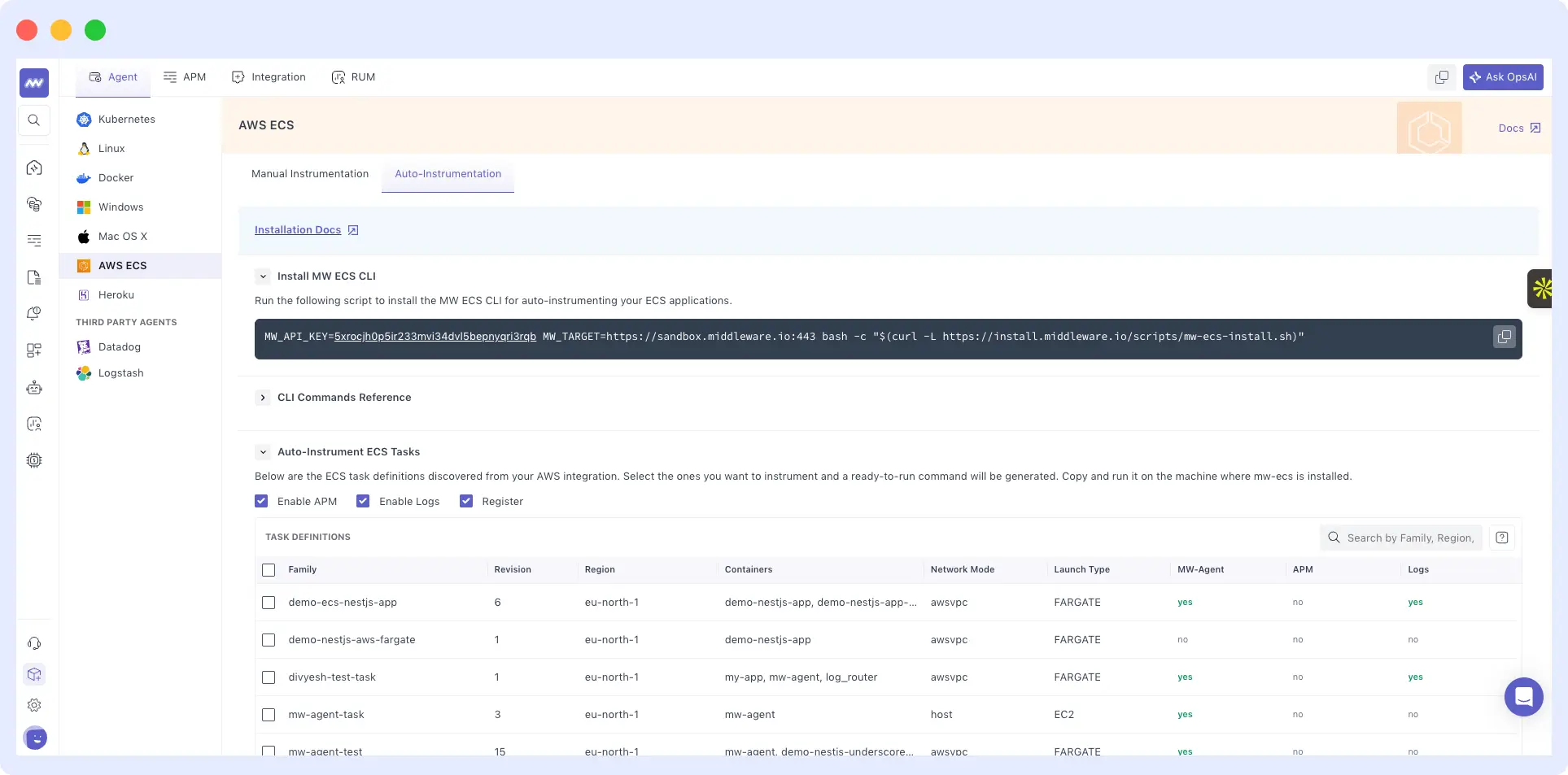Click the Region column header

tap(600, 570)
